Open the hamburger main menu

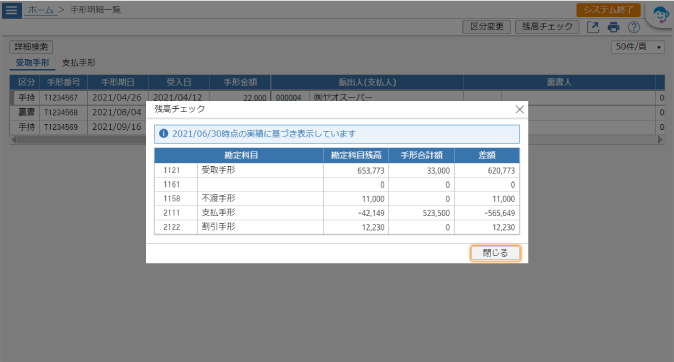click(12, 10)
